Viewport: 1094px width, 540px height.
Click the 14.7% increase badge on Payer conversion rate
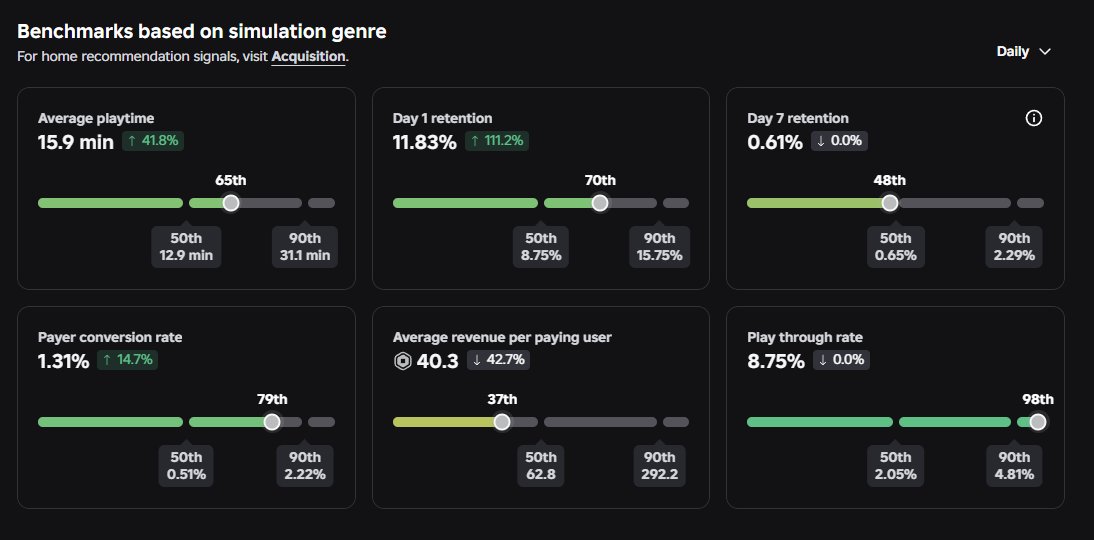tap(127, 360)
